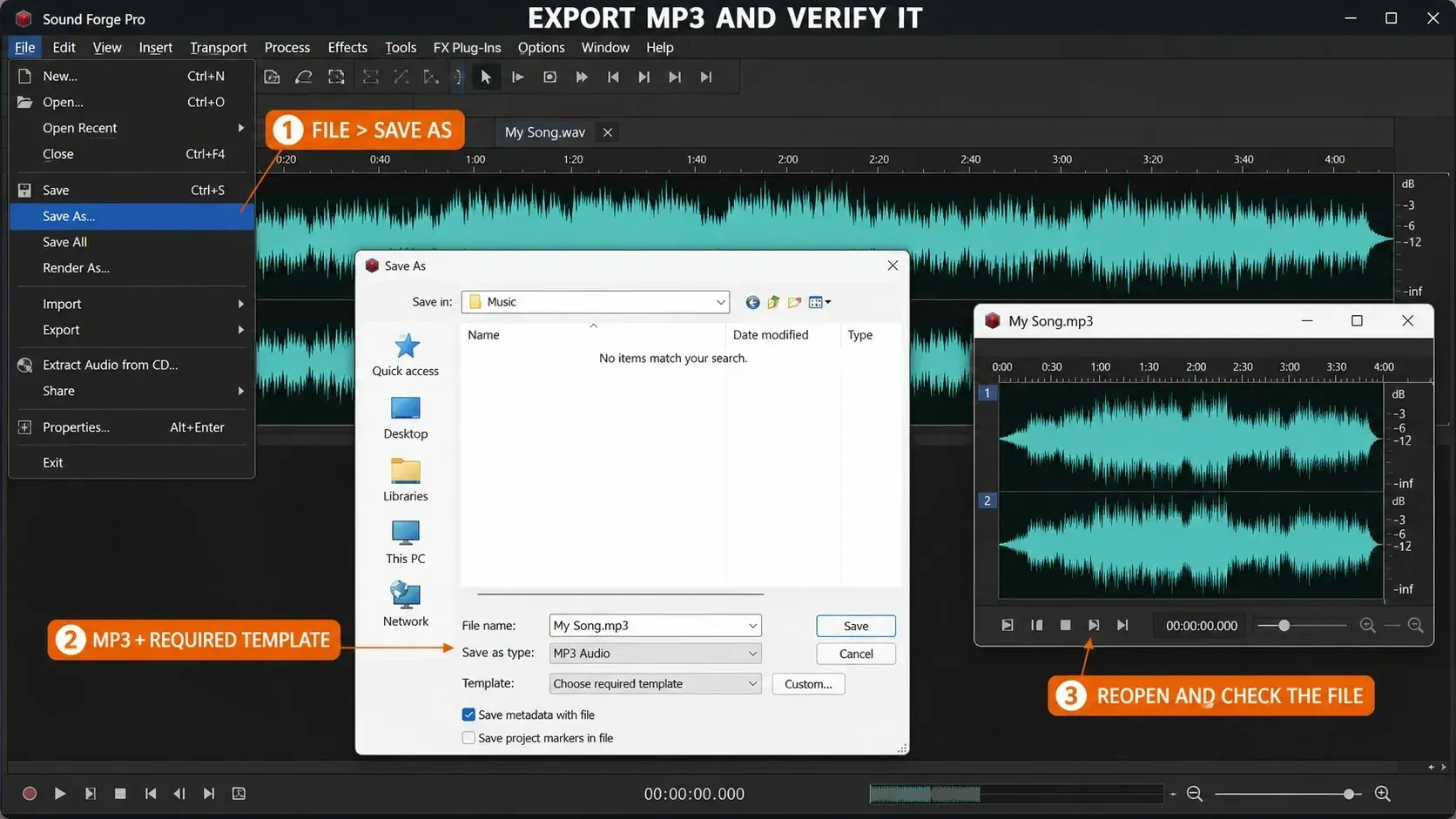Adjust the bottom-right main zoom slider
1456x819 pixels.
[x=1349, y=794]
